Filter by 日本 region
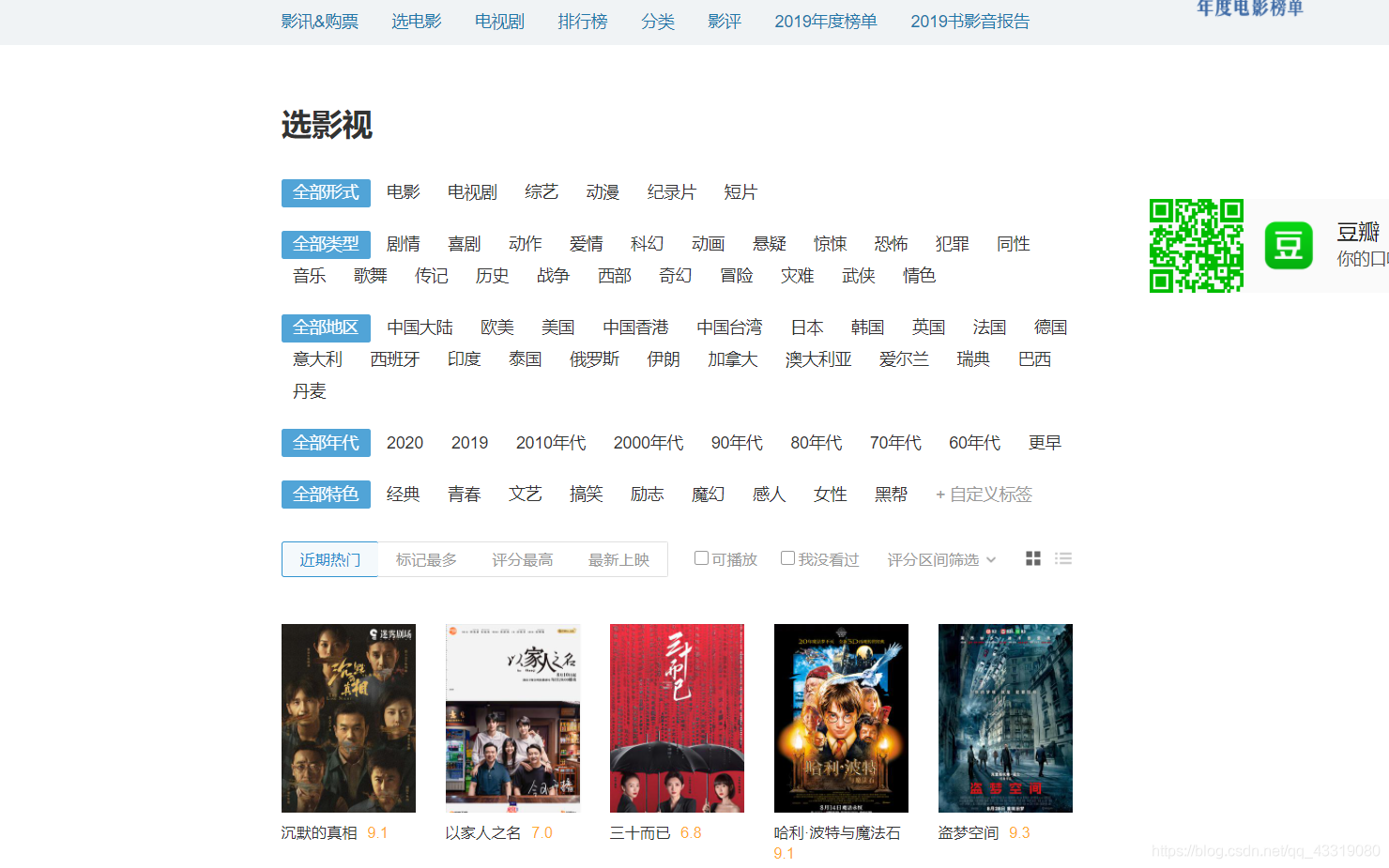1389x868 pixels. (807, 327)
